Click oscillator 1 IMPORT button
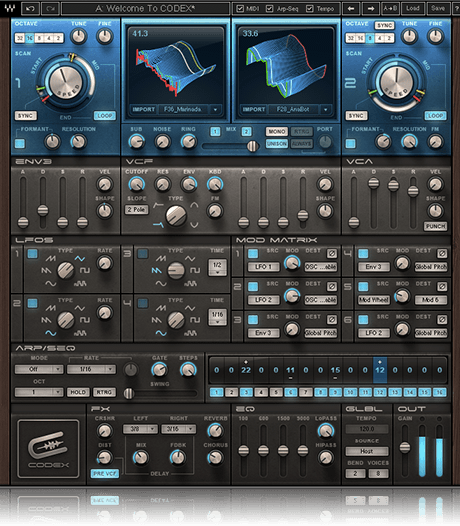 coord(144,109)
